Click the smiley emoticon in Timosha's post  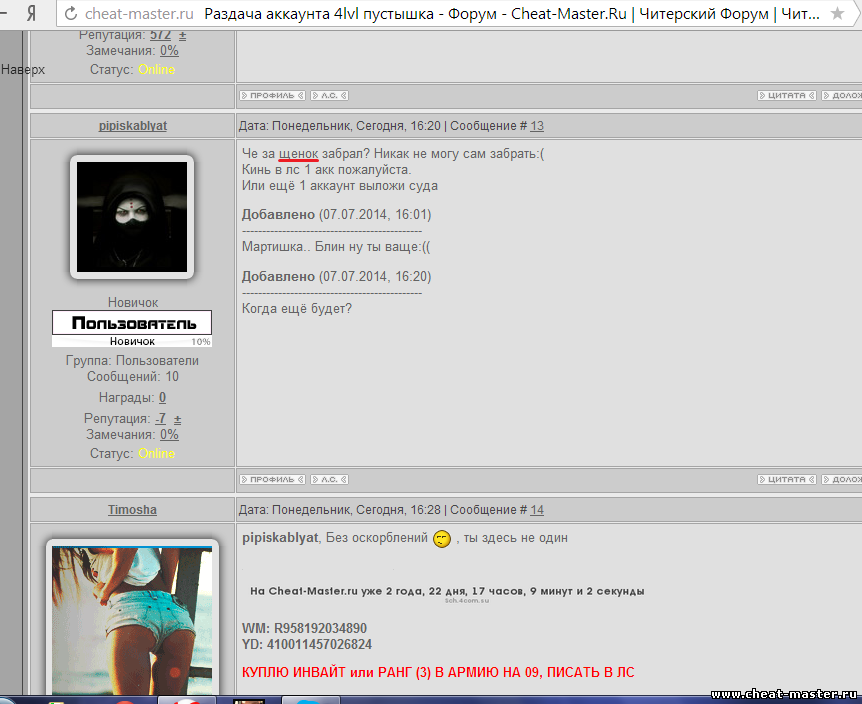[442, 539]
